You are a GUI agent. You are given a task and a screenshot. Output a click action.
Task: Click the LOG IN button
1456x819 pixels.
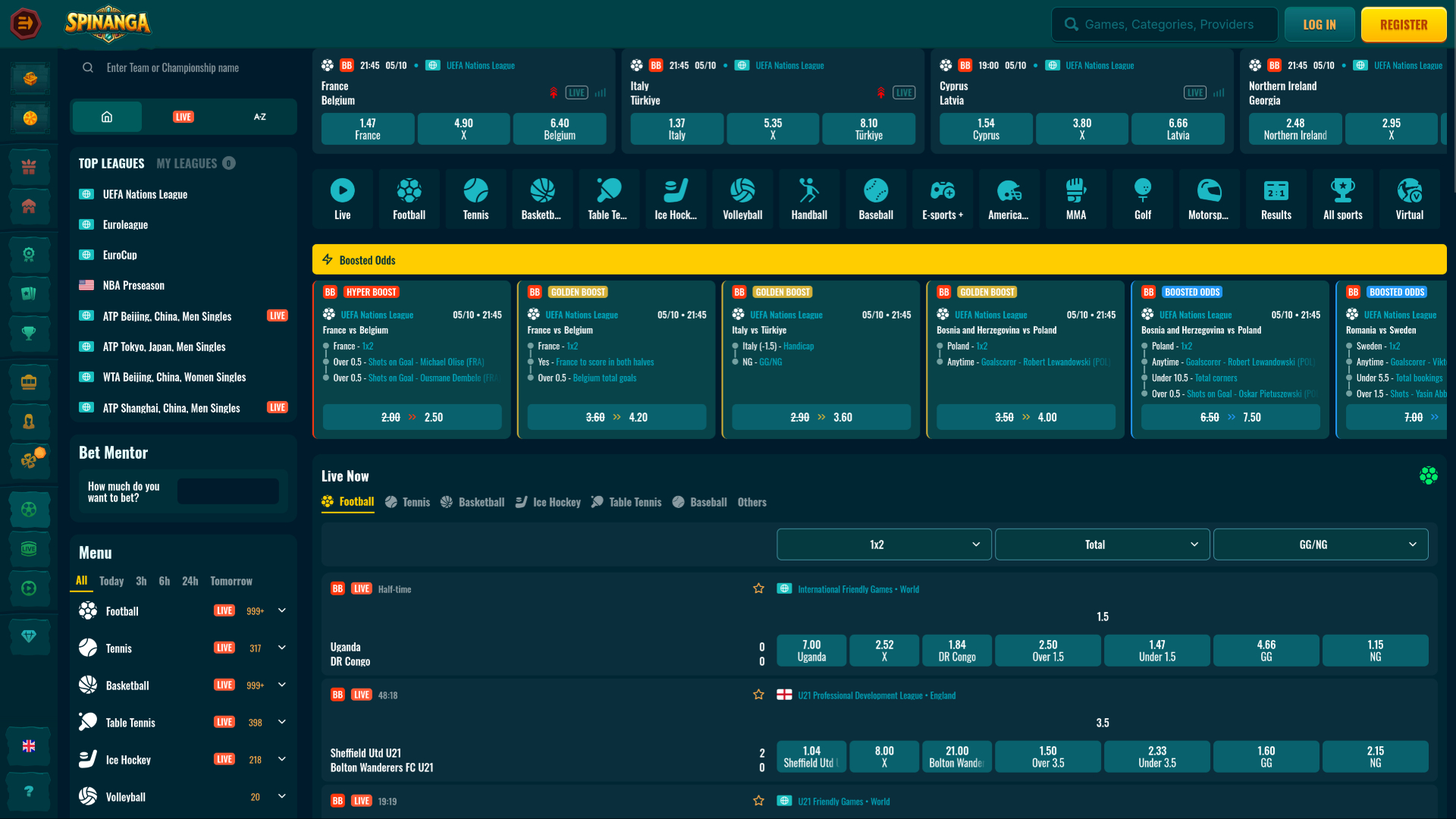[1319, 24]
